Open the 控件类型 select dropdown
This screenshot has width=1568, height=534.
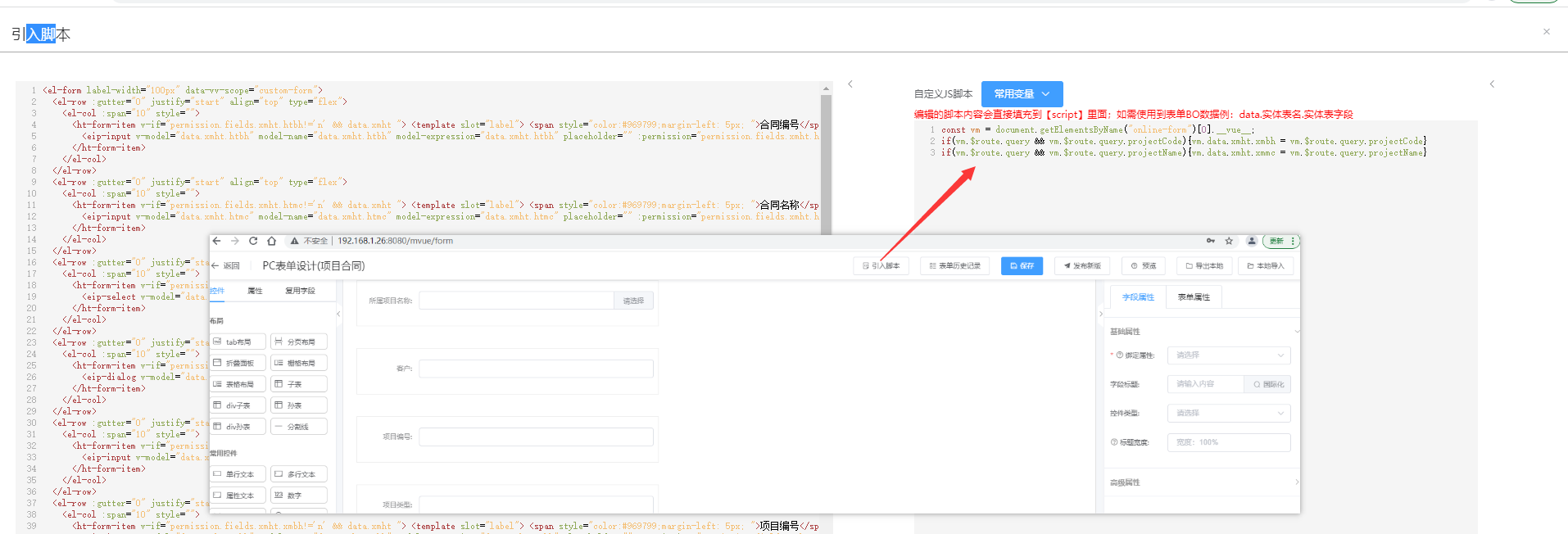pyautogui.click(x=1228, y=414)
